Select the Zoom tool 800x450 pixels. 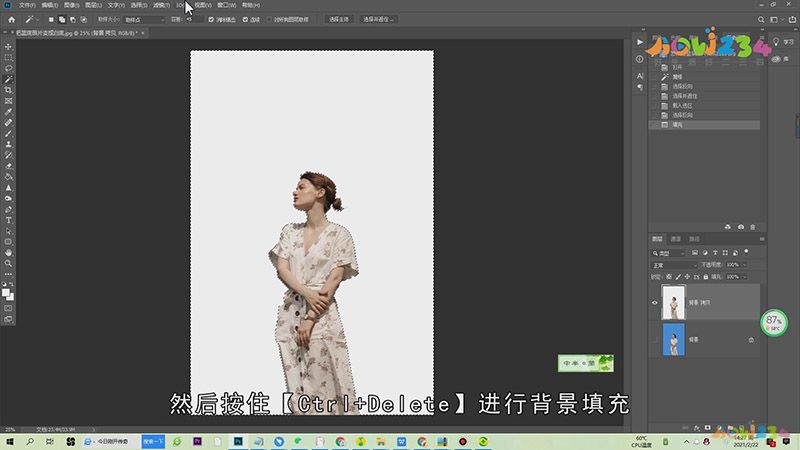(8, 263)
